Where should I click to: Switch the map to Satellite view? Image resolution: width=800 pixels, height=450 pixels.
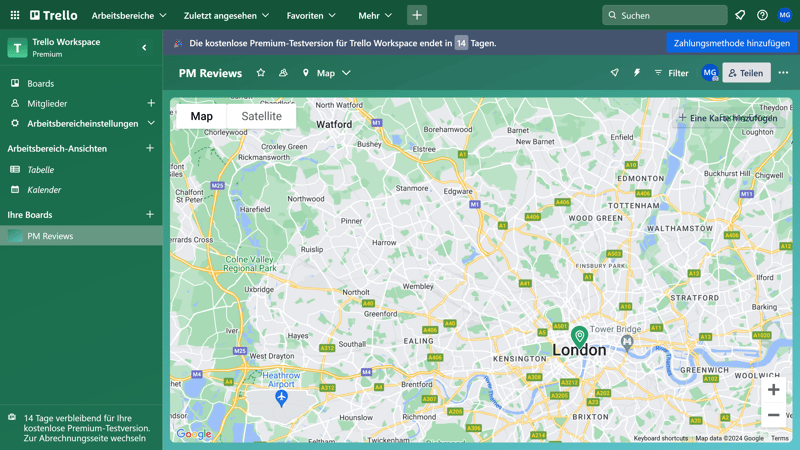(x=261, y=116)
